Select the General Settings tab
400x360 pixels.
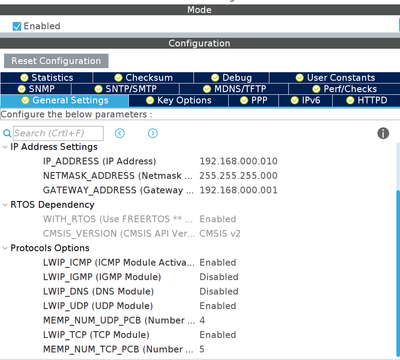65,100
